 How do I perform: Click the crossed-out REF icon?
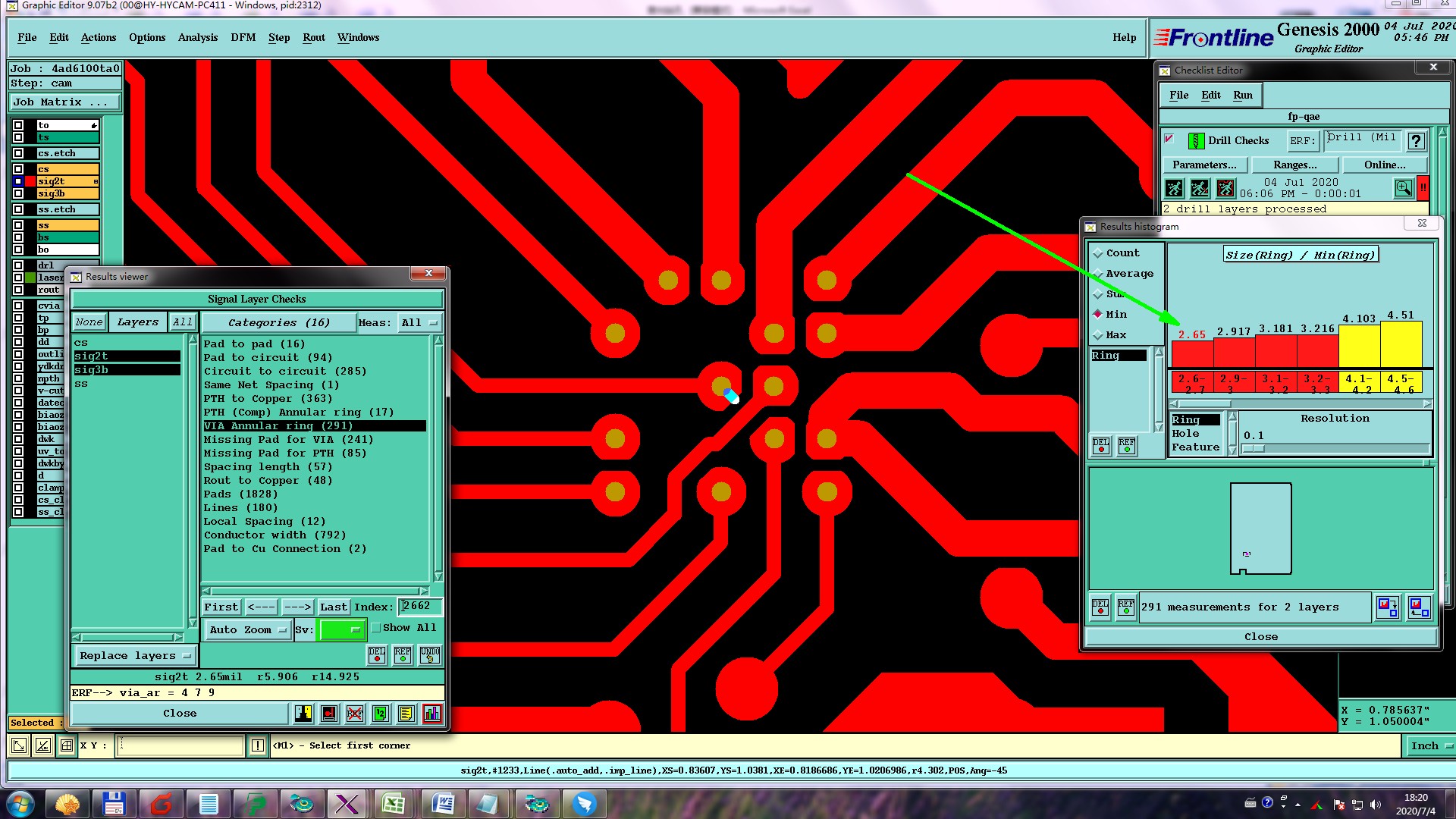355,714
